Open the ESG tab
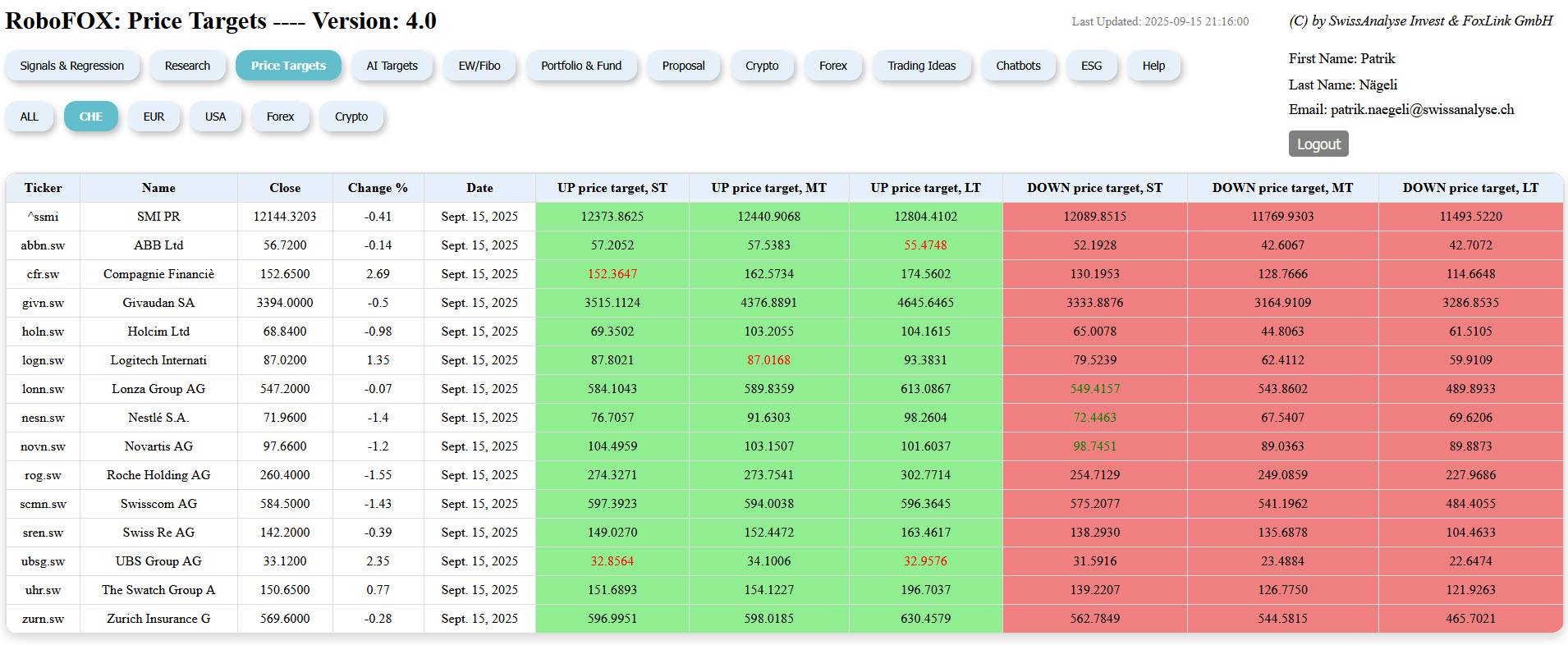 tap(1091, 66)
